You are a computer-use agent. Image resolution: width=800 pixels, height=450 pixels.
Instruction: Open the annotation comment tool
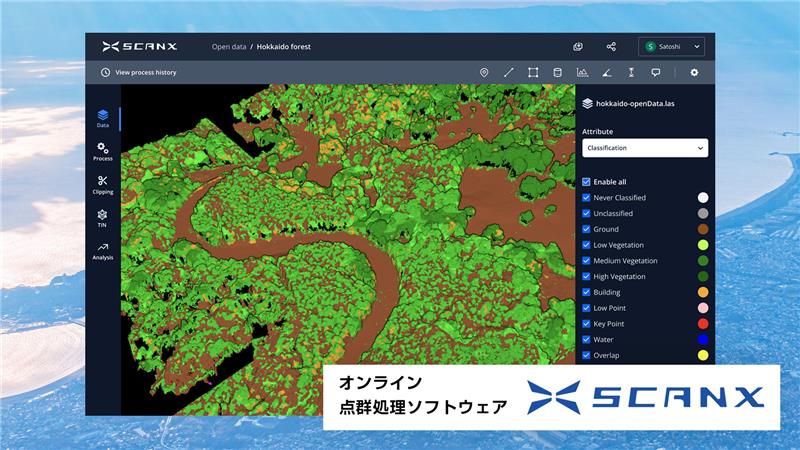656,72
